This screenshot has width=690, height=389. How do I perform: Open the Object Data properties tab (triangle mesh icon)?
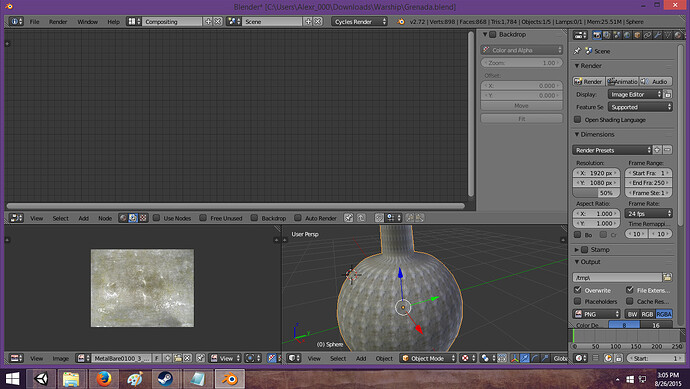(668, 35)
